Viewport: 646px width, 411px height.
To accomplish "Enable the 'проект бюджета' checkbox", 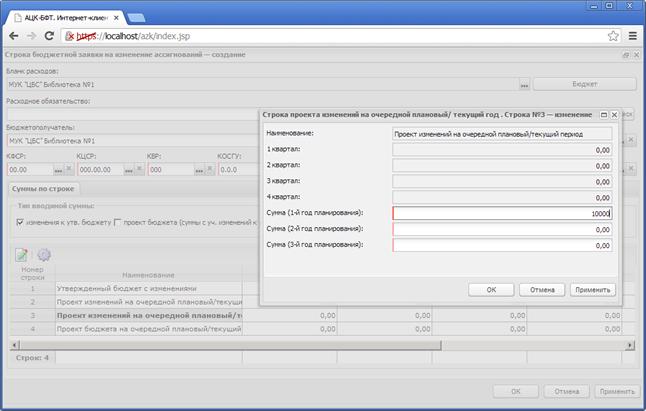I will [x=118, y=222].
